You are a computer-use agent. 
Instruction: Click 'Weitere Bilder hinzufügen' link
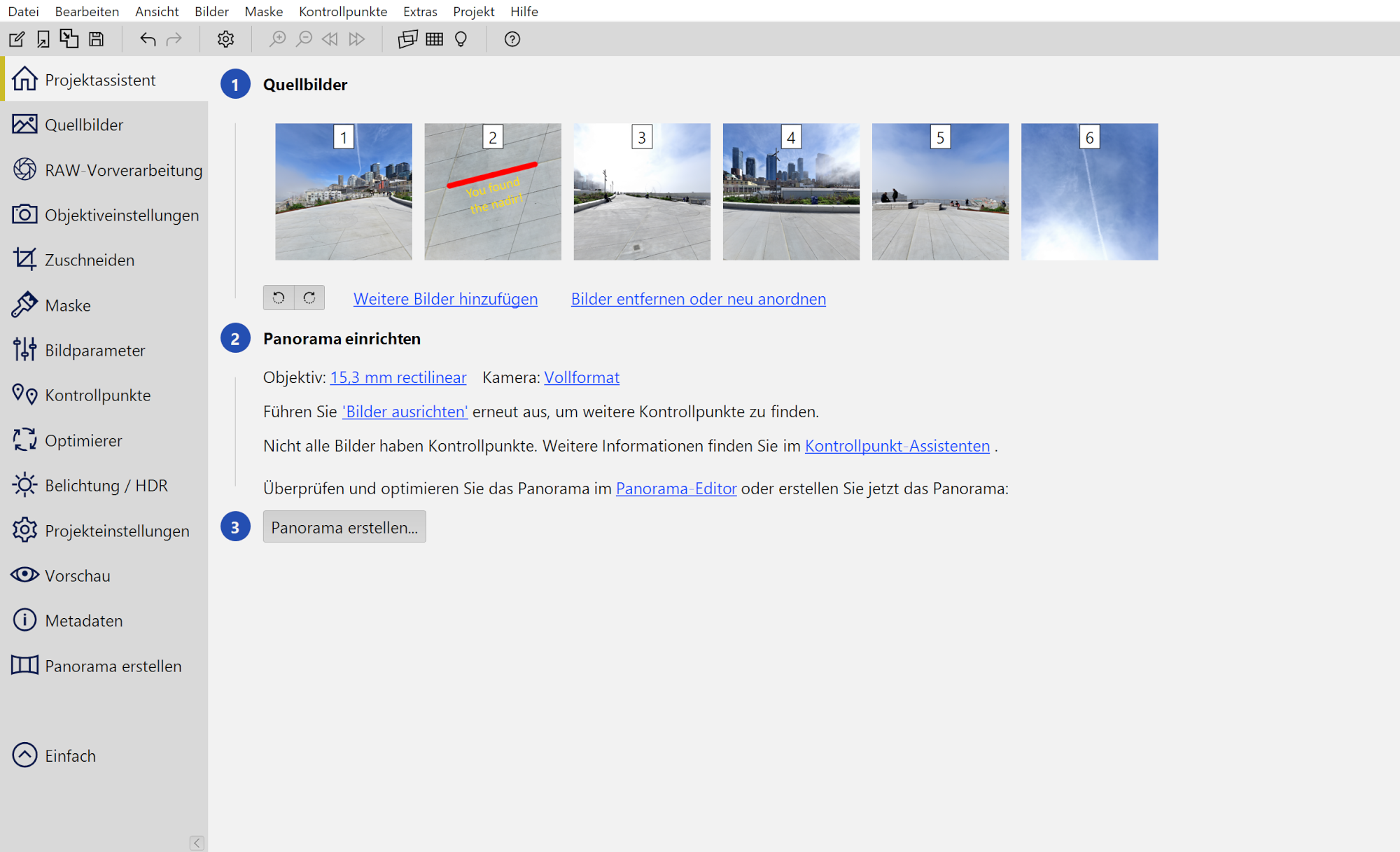445,299
